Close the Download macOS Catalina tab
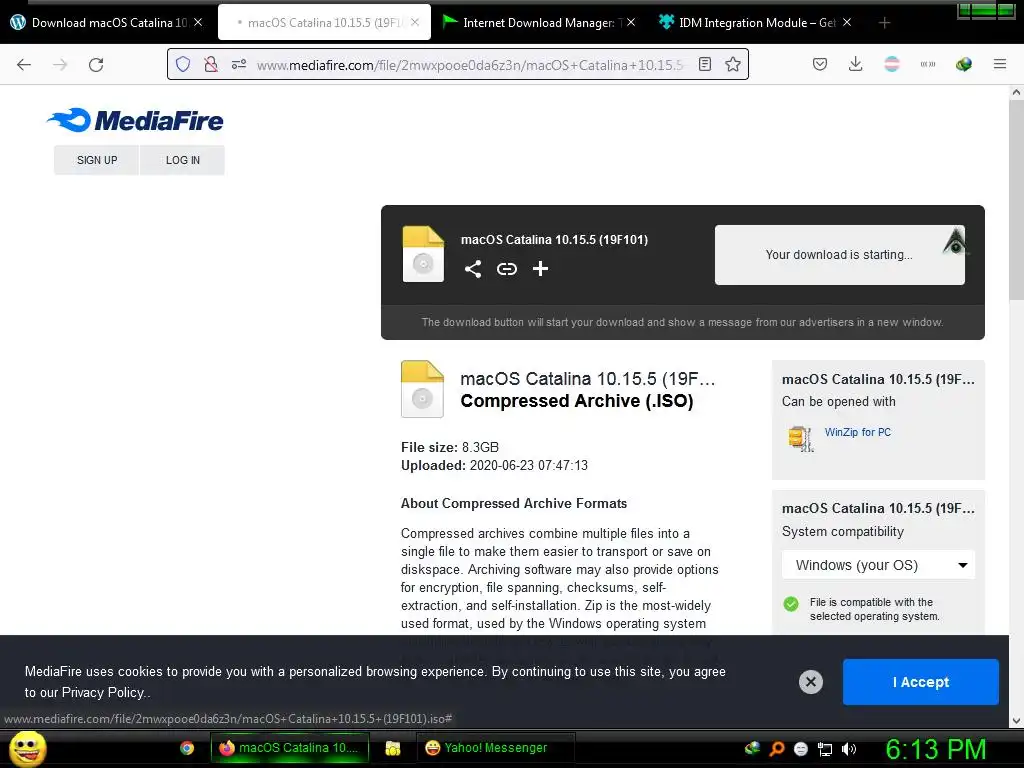1024x768 pixels. [198, 22]
